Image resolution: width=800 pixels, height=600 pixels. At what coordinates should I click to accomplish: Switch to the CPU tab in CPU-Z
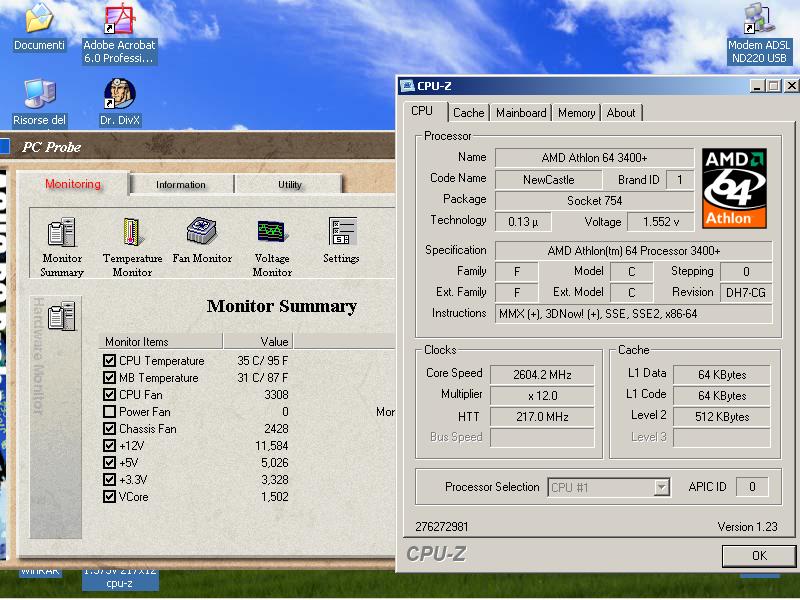click(x=422, y=111)
